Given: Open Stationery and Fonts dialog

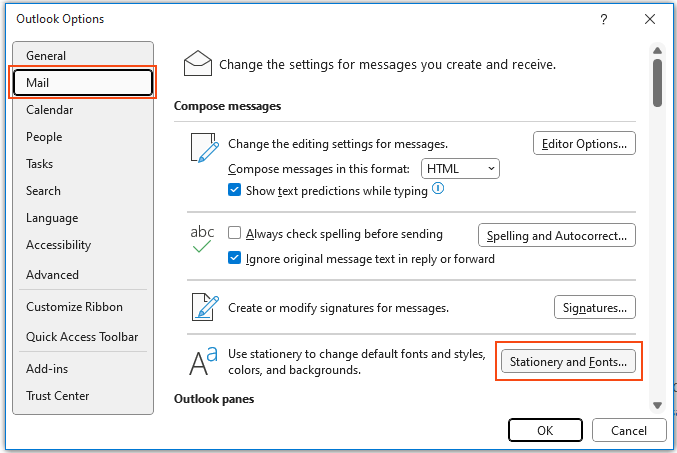Looking at the screenshot, I should (x=568, y=361).
